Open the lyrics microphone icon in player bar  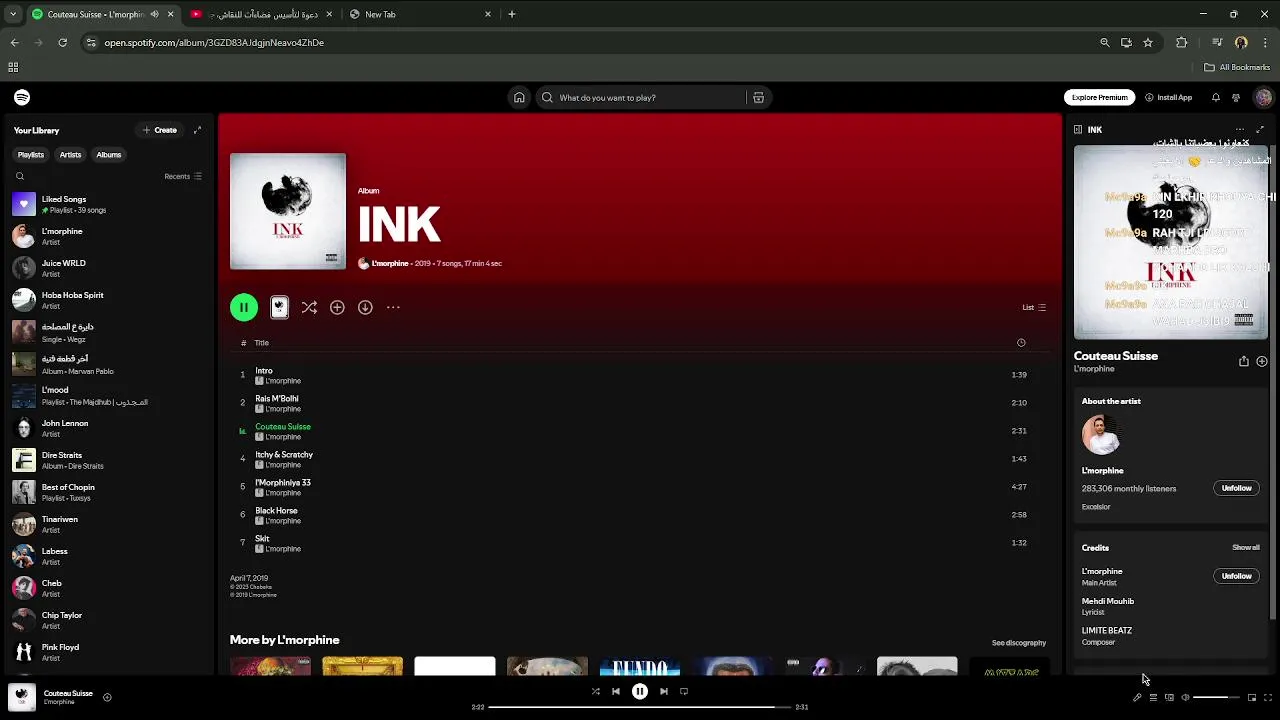1137,697
